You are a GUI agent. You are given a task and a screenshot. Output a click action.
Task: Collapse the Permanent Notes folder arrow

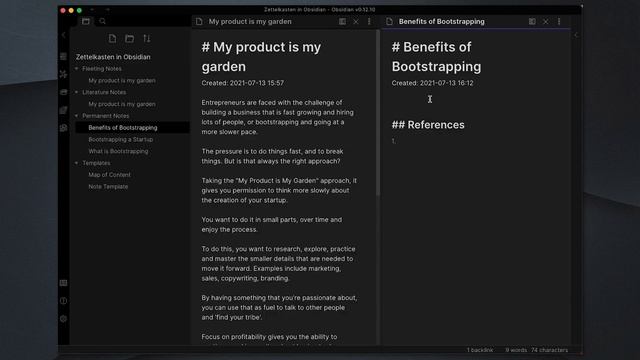coord(76,116)
